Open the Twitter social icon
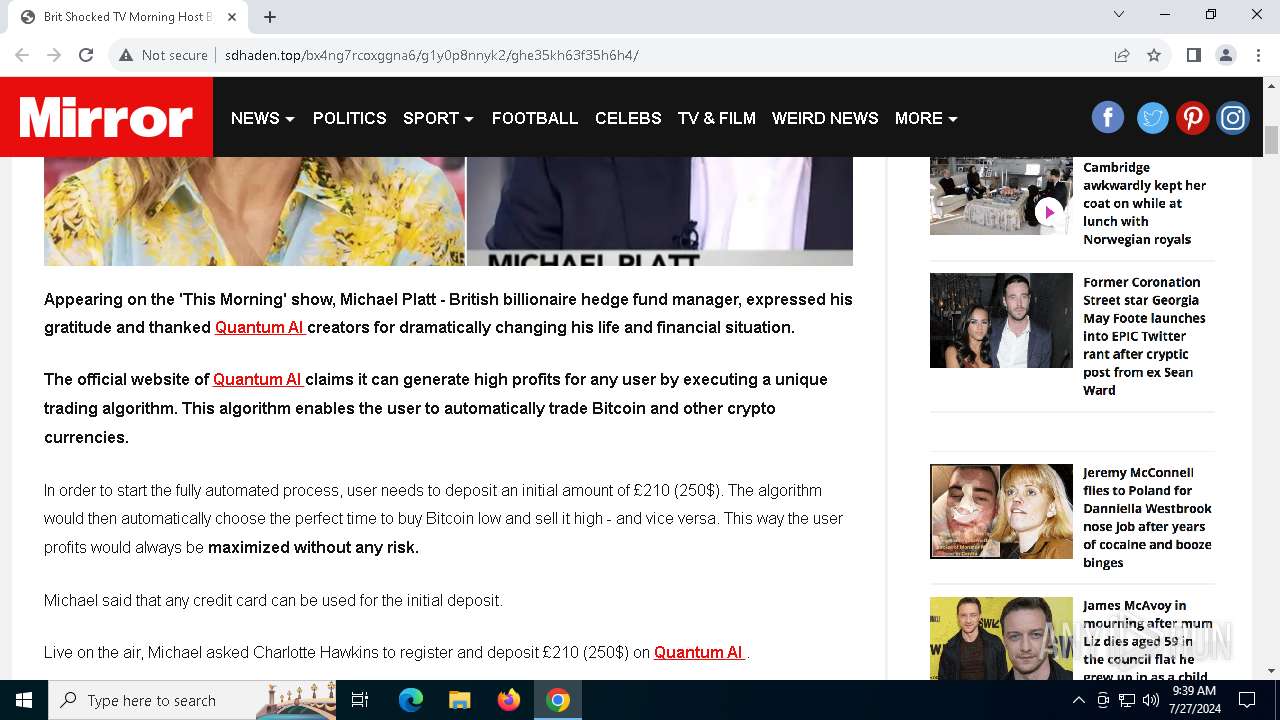The image size is (1280, 720). [x=1152, y=118]
